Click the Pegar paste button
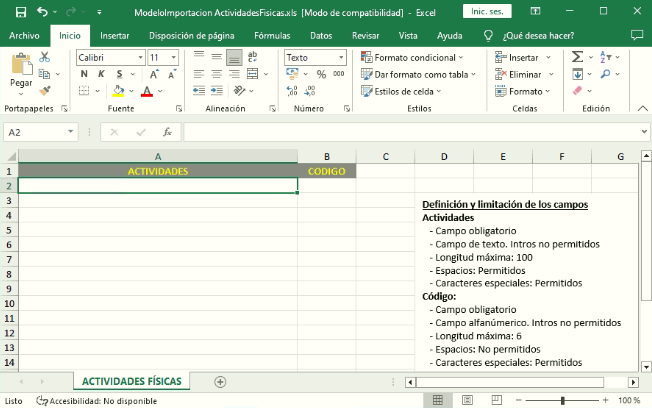 (21, 72)
